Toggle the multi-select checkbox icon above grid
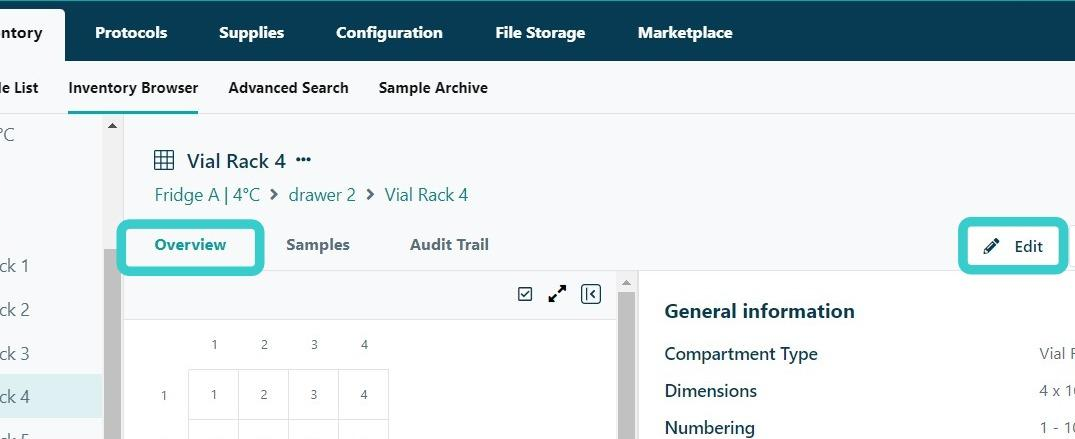The width and height of the screenshot is (1075, 439). (x=525, y=294)
